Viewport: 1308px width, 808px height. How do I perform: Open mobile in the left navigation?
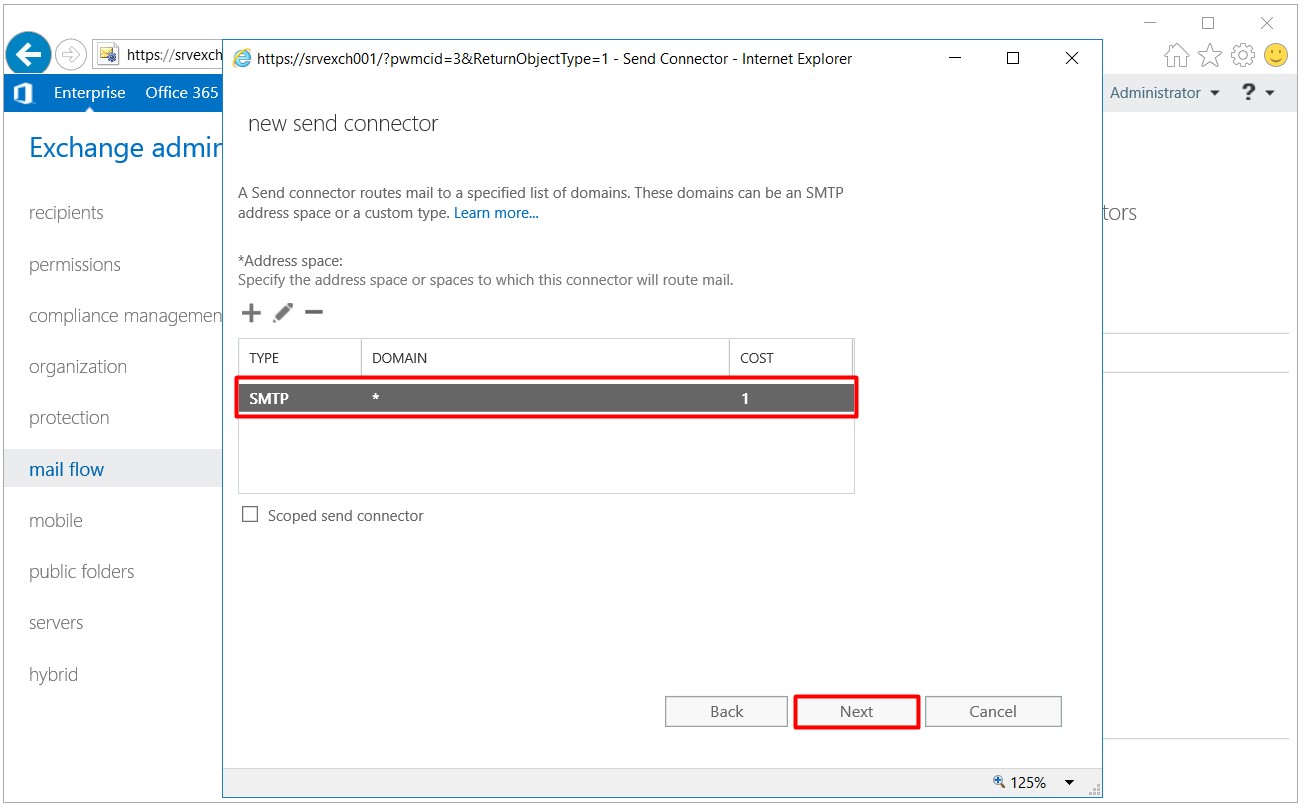coord(56,521)
